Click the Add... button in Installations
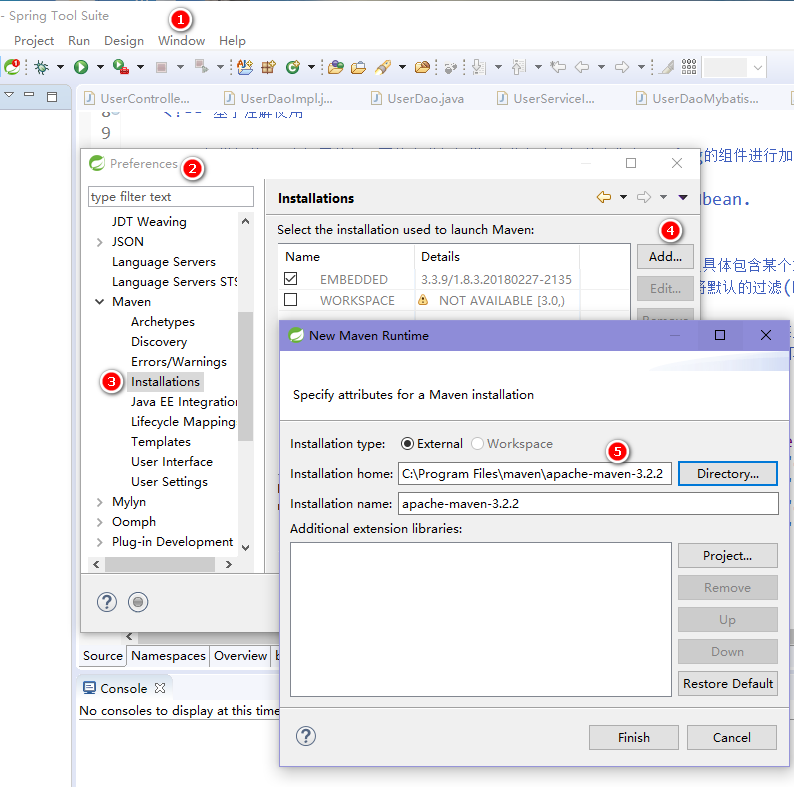 click(665, 257)
